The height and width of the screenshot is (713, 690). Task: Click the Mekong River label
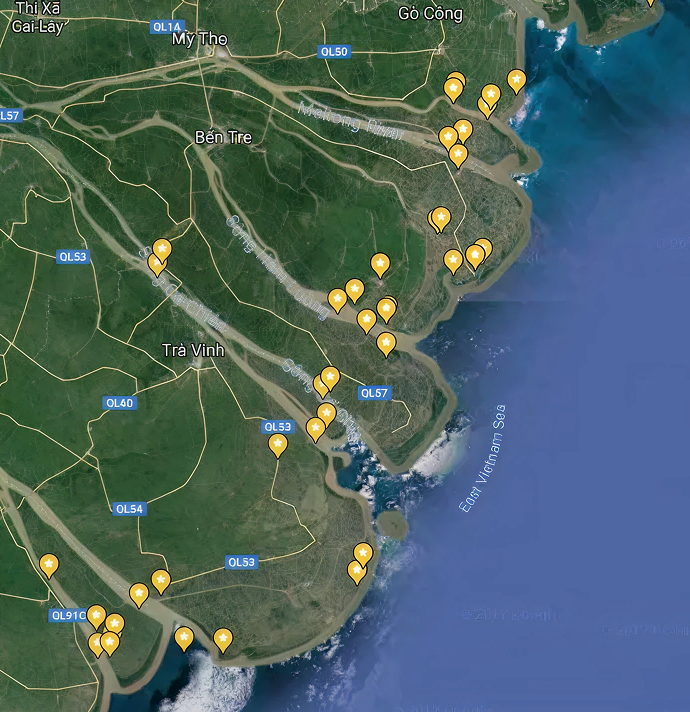pyautogui.click(x=349, y=119)
